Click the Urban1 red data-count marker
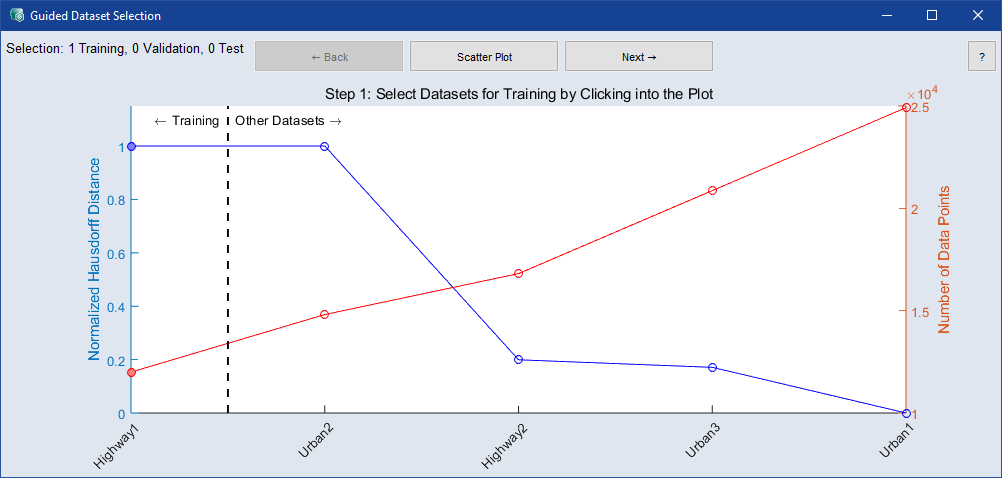 tap(905, 107)
